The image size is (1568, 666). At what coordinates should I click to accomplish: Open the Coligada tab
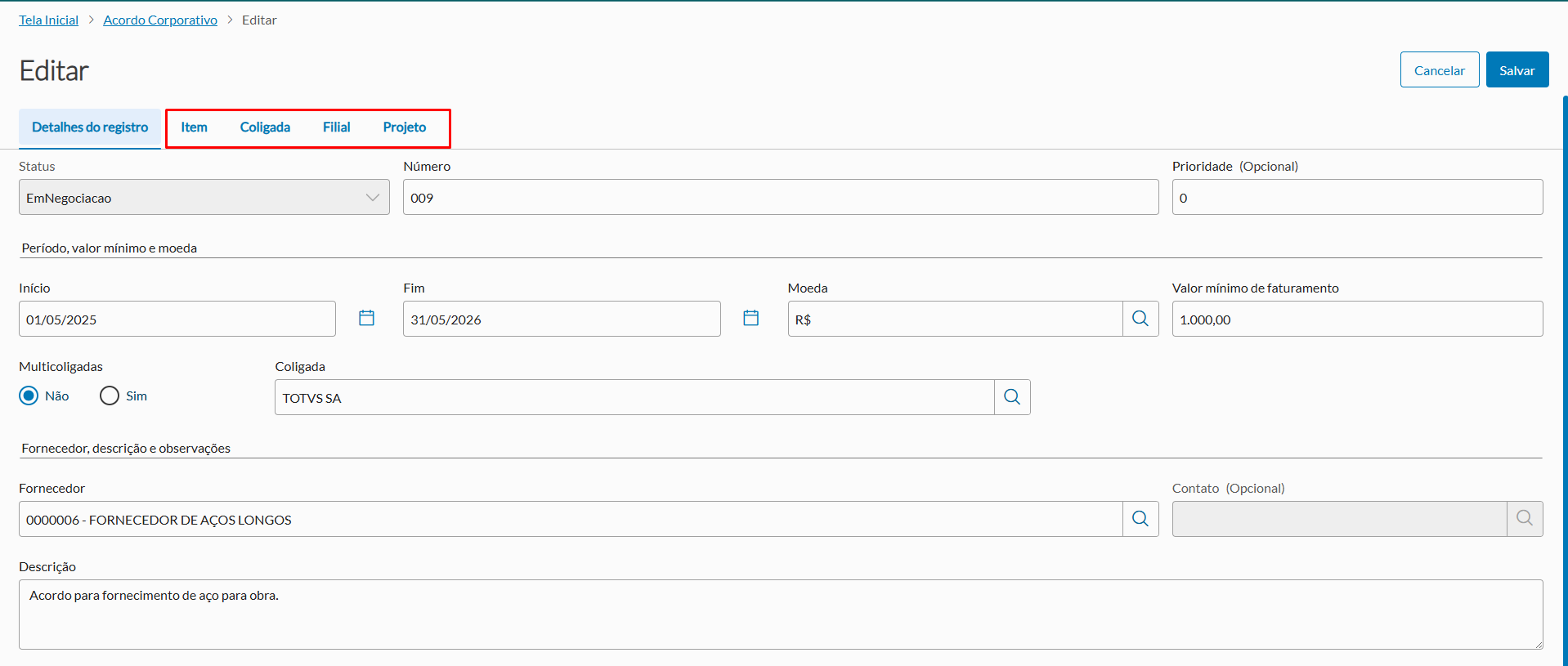tap(265, 127)
